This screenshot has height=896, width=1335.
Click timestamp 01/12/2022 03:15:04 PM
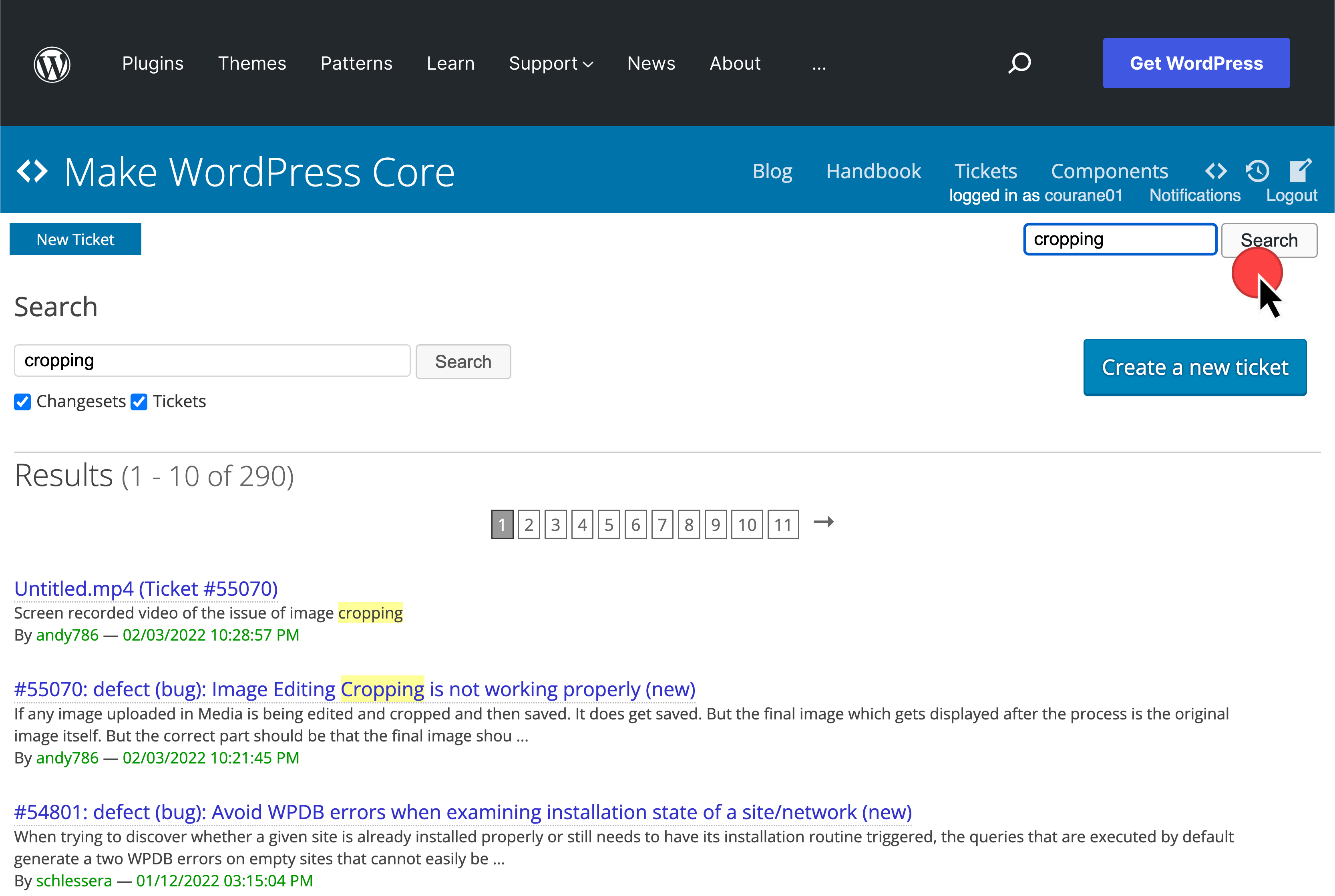pyautogui.click(x=225, y=880)
